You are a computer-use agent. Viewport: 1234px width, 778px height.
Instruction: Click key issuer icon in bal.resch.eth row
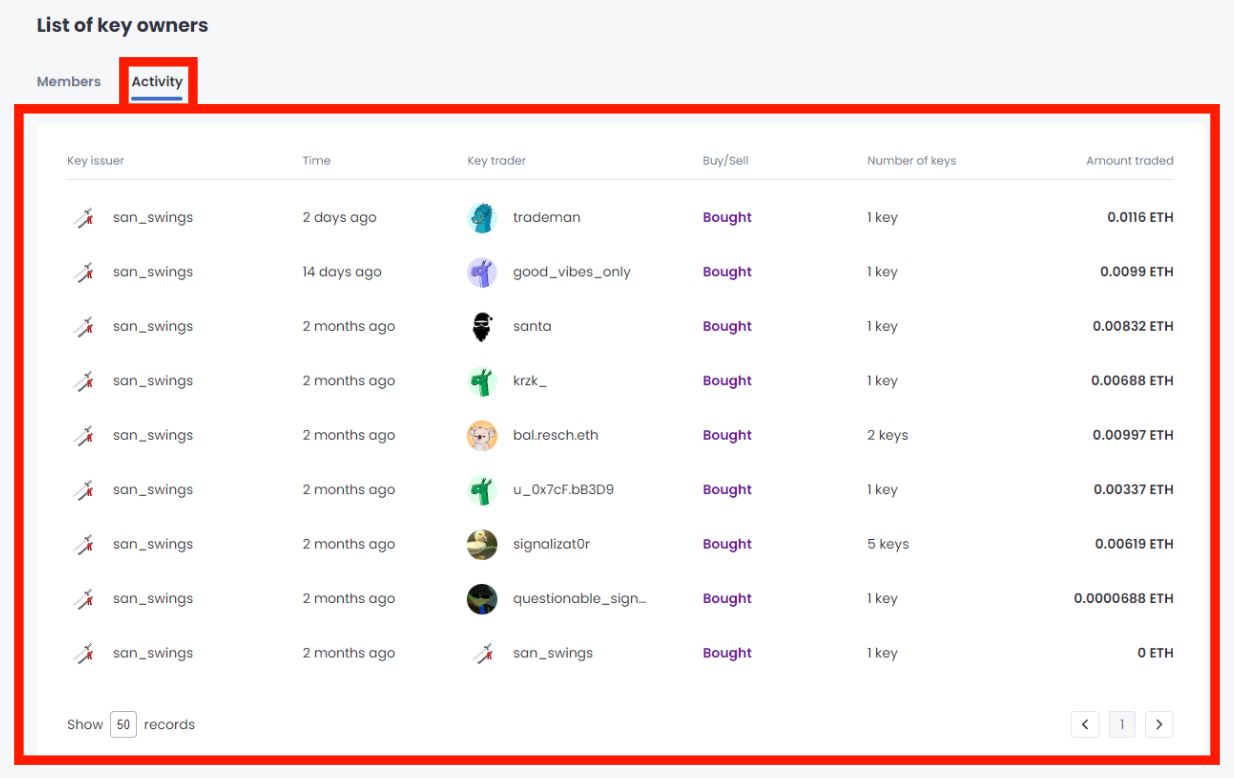click(83, 436)
